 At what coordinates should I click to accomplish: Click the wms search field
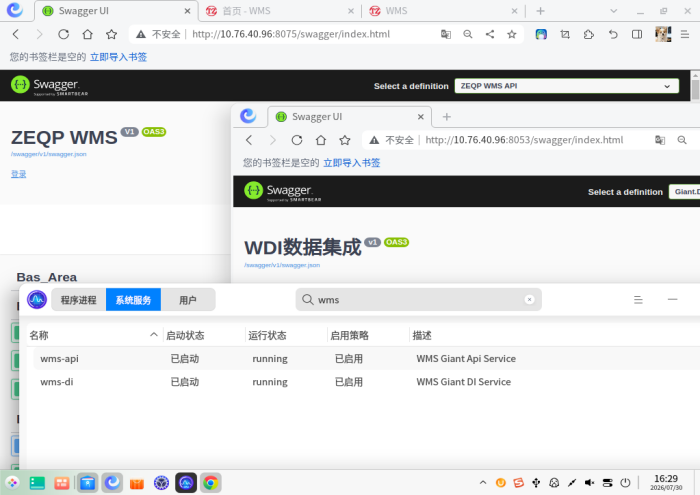[x=418, y=299]
